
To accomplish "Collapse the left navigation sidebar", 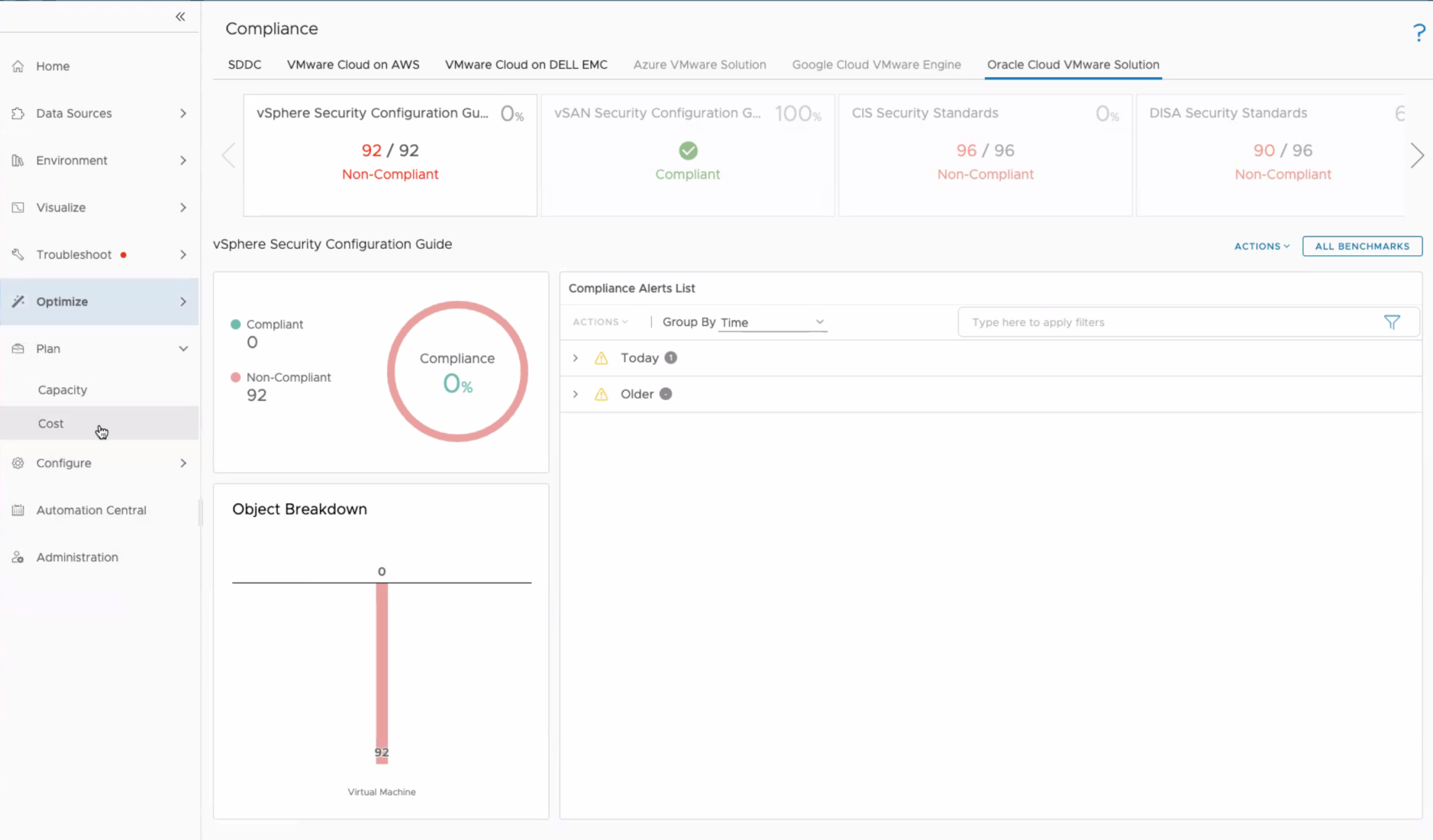I will [x=180, y=16].
